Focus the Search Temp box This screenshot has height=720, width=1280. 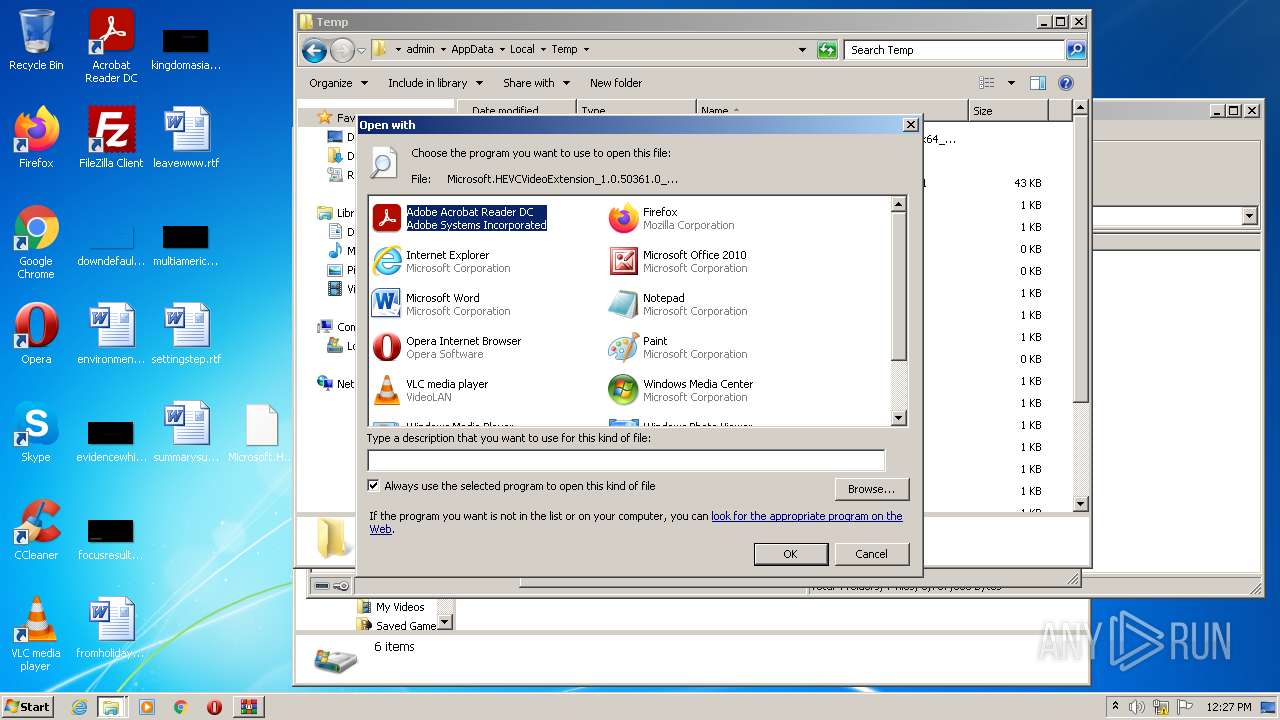point(955,50)
